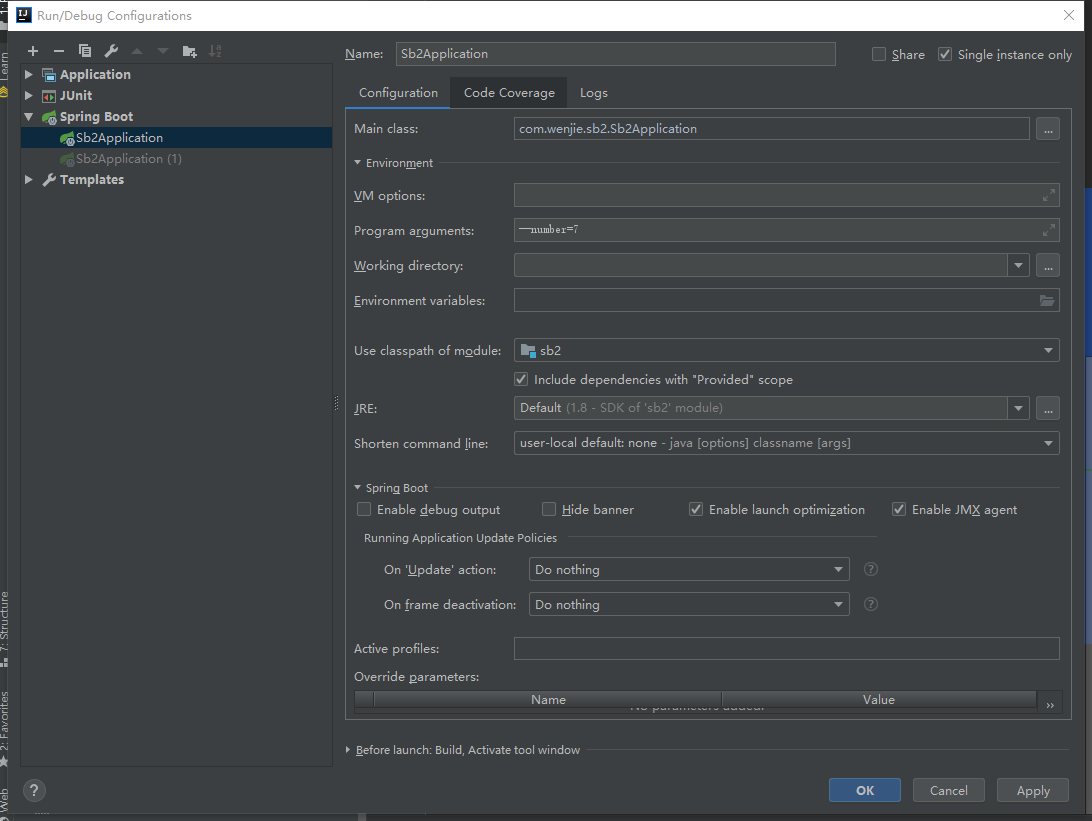Add a new configuration with the plus icon

tap(33, 51)
